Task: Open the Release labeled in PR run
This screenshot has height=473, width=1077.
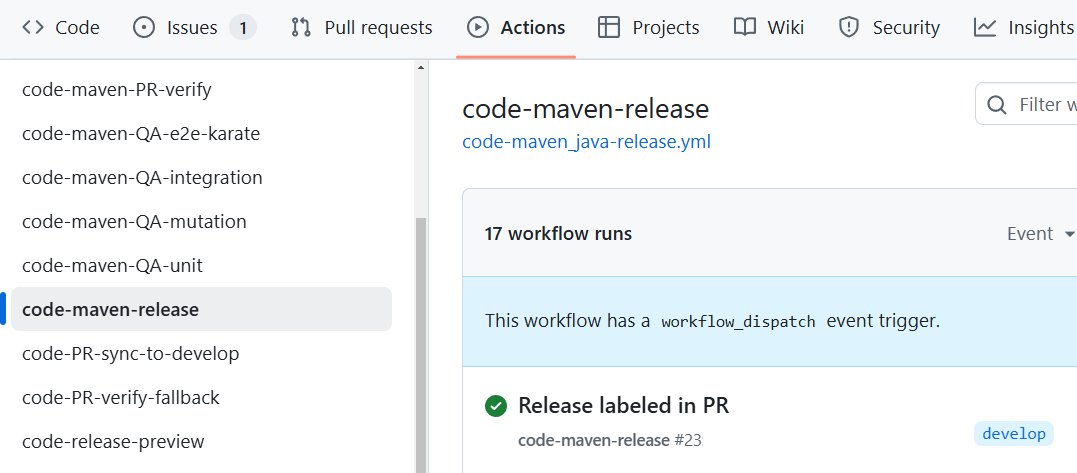Action: point(623,405)
